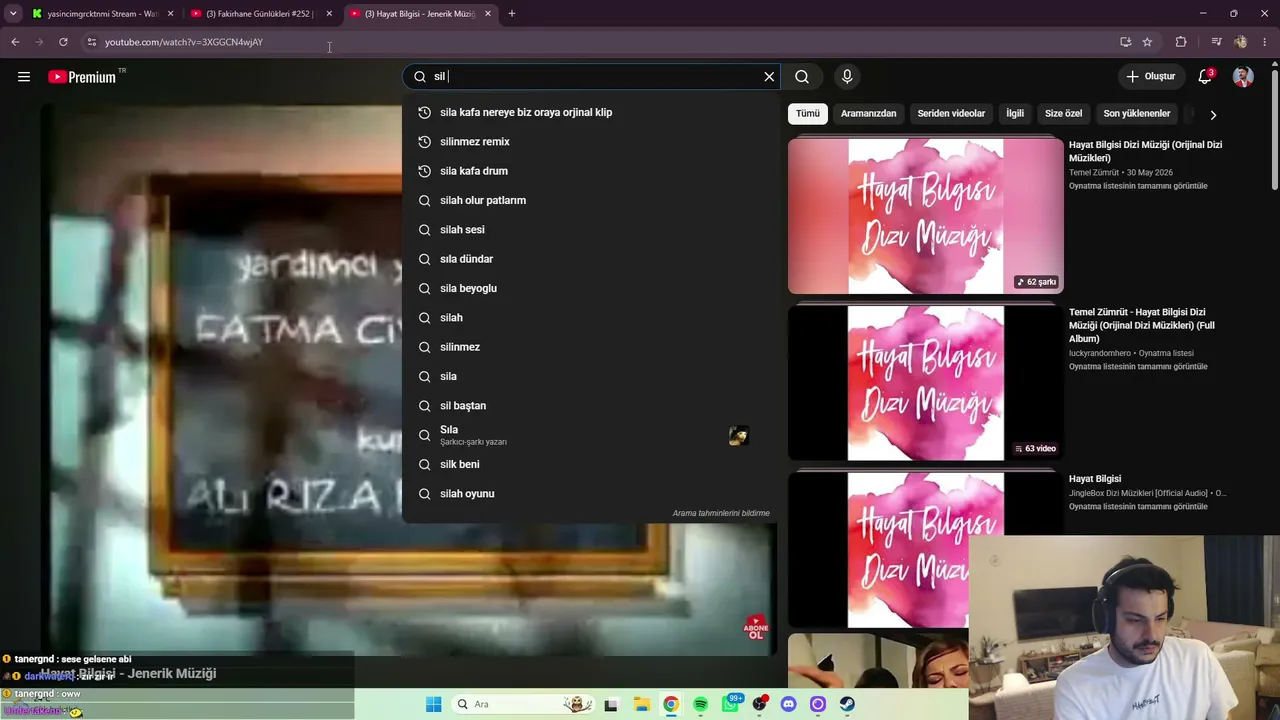
Task: Select history suggestion "silinmez remix"
Action: click(591, 142)
